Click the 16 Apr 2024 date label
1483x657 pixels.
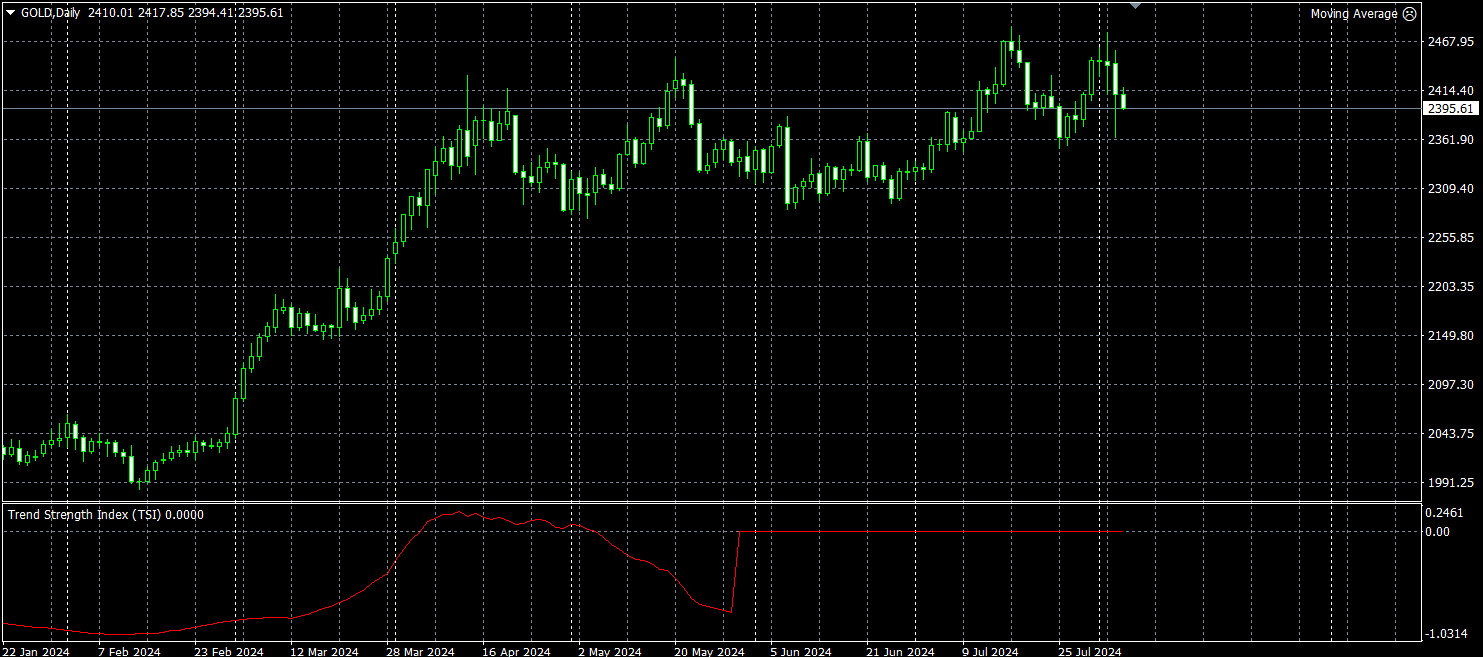point(516,651)
